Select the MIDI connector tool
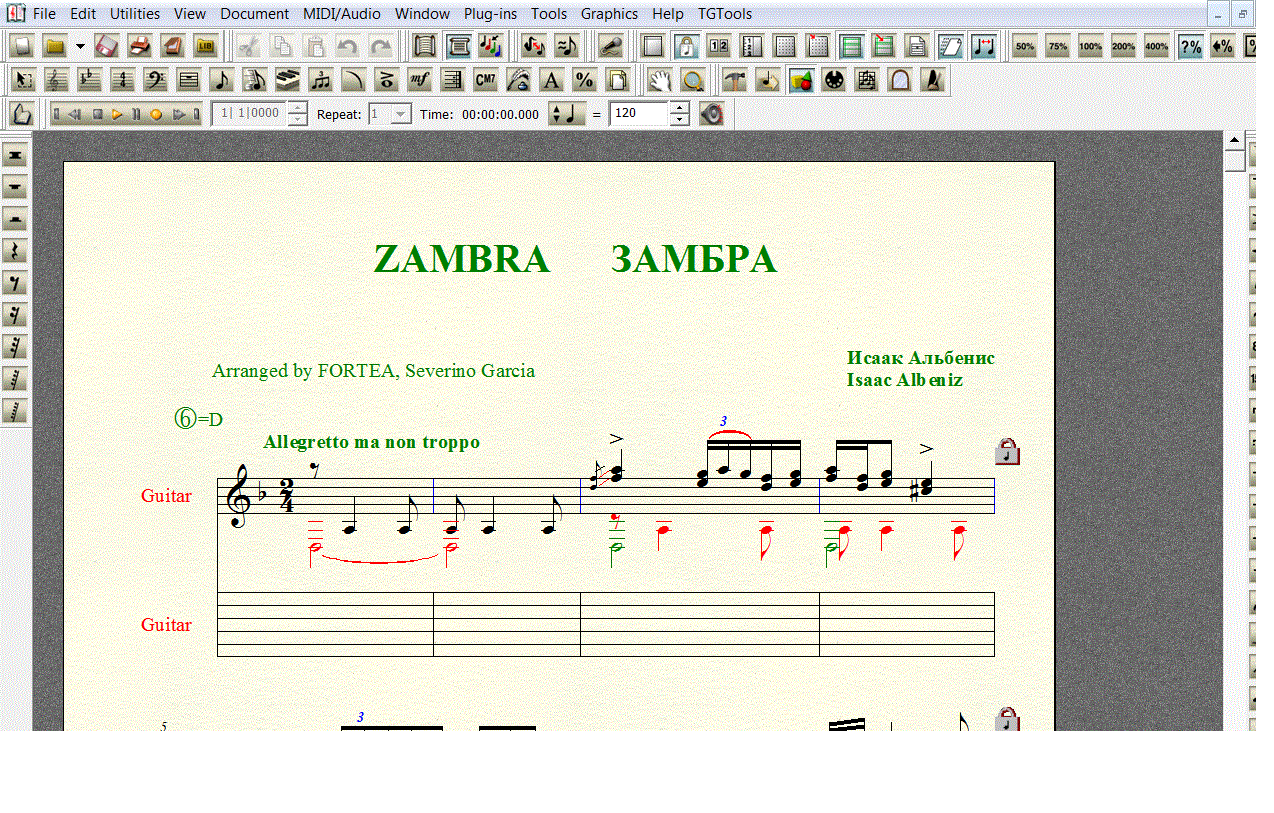Viewport: 1274px width, 813px height. pyautogui.click(x=834, y=80)
